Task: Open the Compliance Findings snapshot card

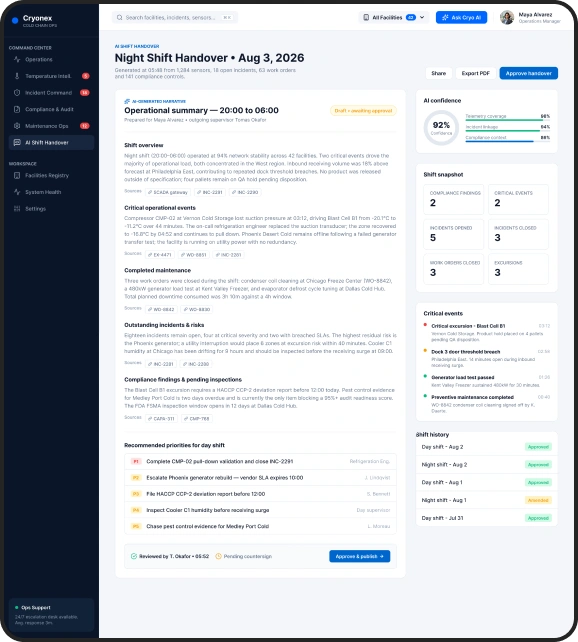Action: 453,199
